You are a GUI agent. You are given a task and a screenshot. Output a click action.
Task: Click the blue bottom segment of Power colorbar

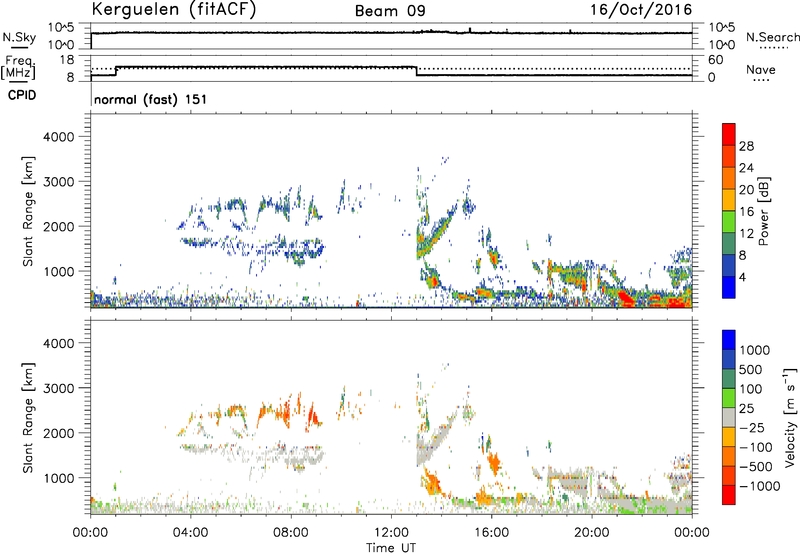click(x=729, y=287)
